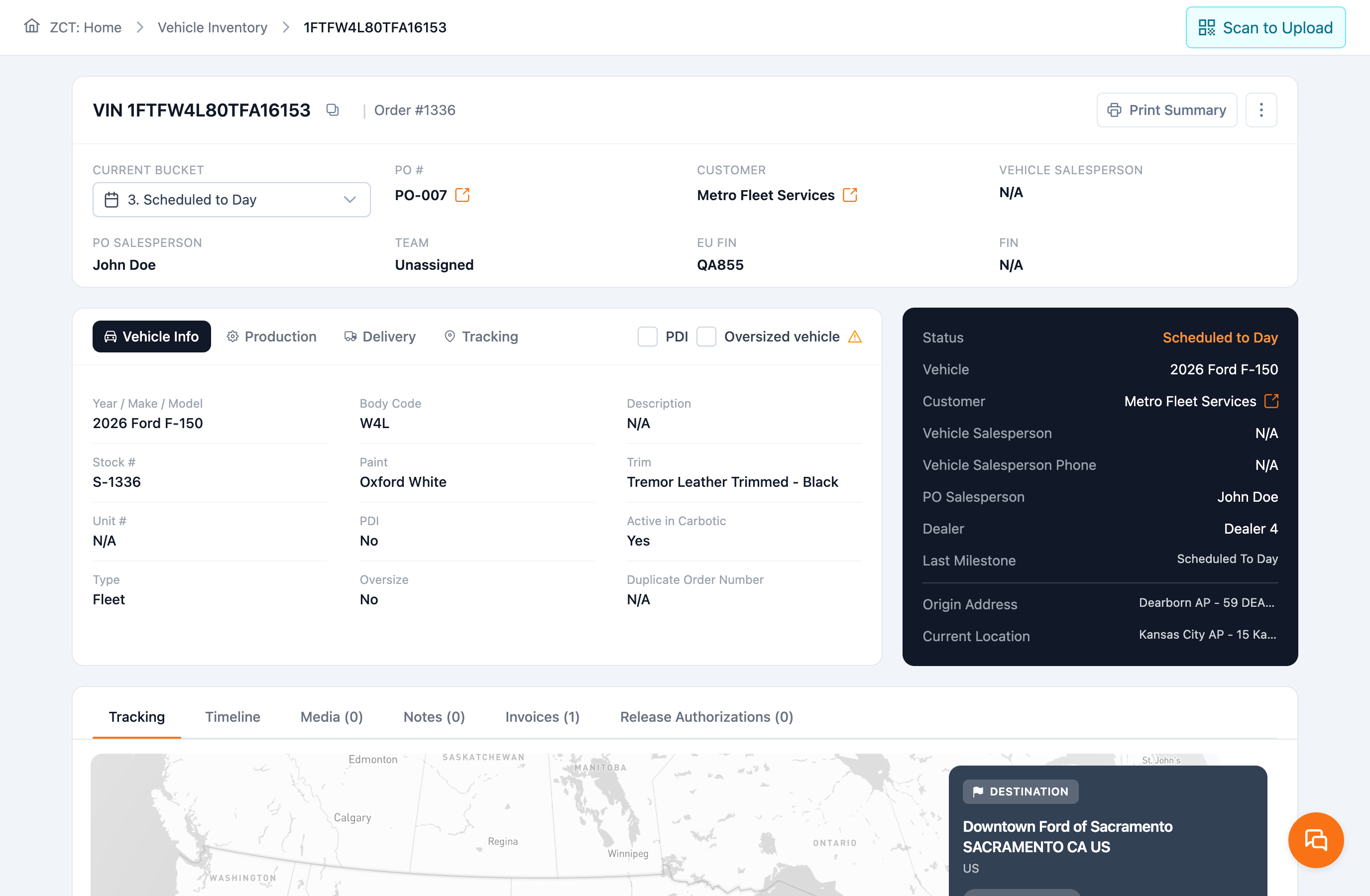This screenshot has width=1370, height=896.
Task: Click Origin Address Dearborn AP value
Action: [1207, 602]
